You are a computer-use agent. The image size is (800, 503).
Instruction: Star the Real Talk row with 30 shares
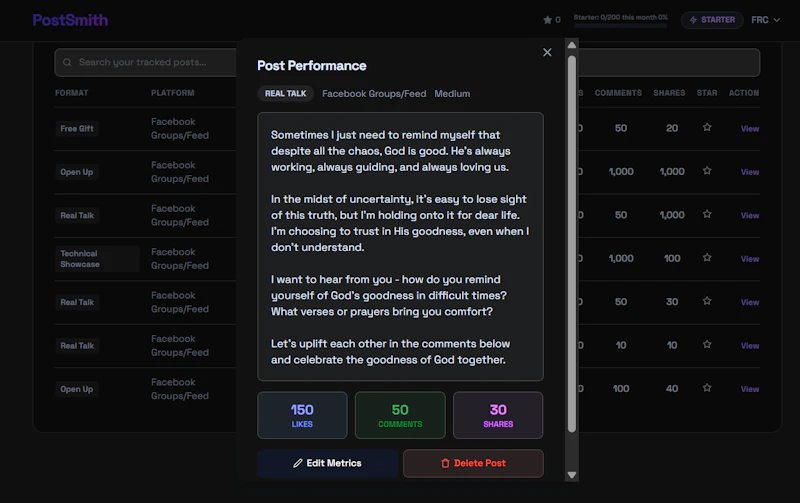pyautogui.click(x=707, y=301)
